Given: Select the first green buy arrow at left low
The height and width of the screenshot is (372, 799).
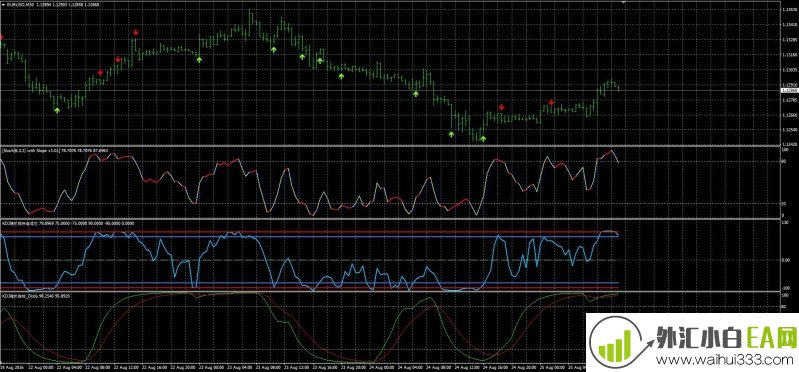Looking at the screenshot, I should point(57,110).
